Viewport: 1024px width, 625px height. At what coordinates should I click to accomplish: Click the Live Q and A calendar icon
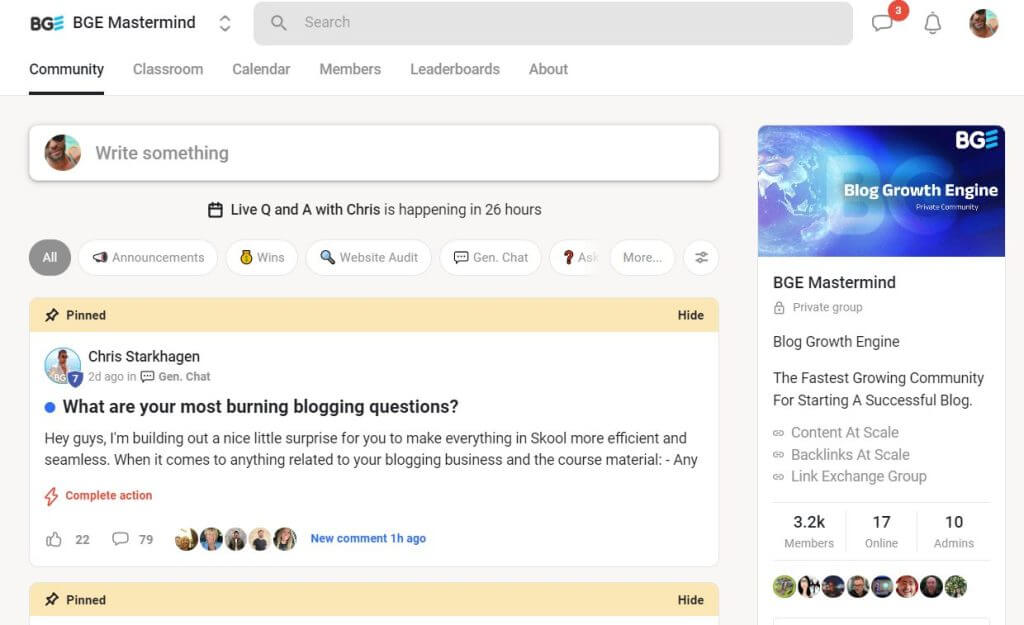[x=215, y=210]
